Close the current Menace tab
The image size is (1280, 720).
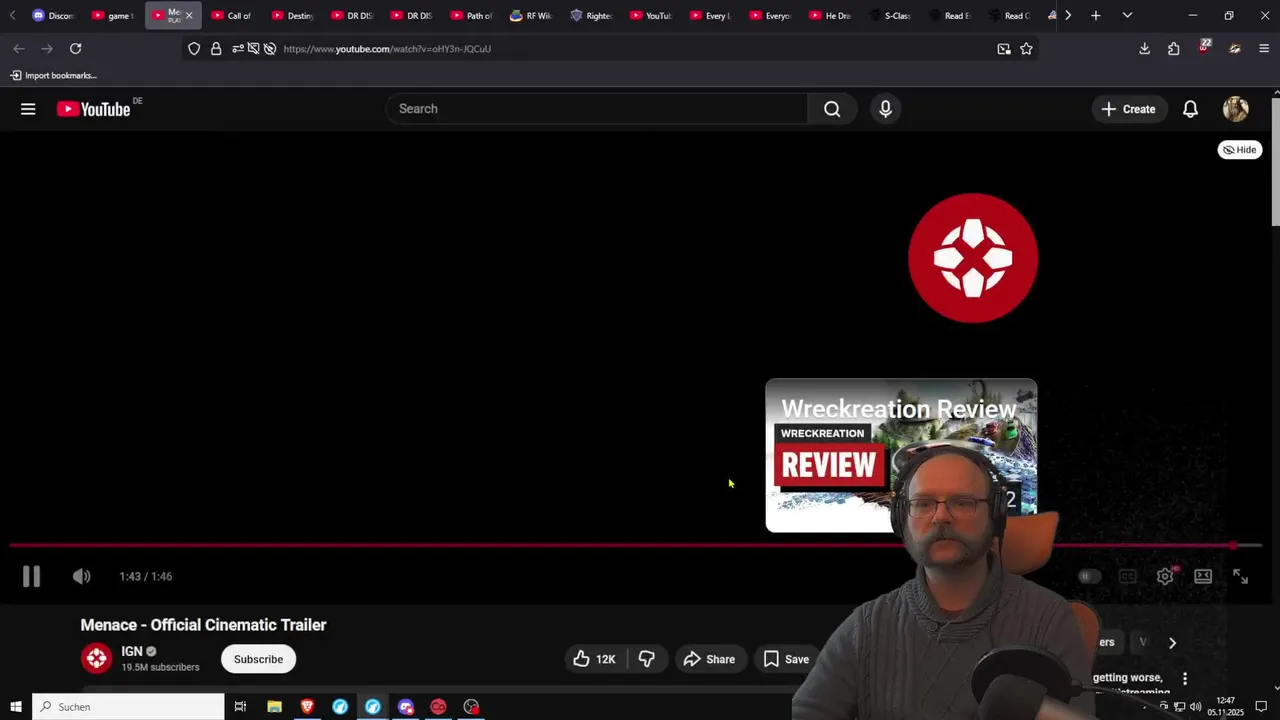click(189, 15)
